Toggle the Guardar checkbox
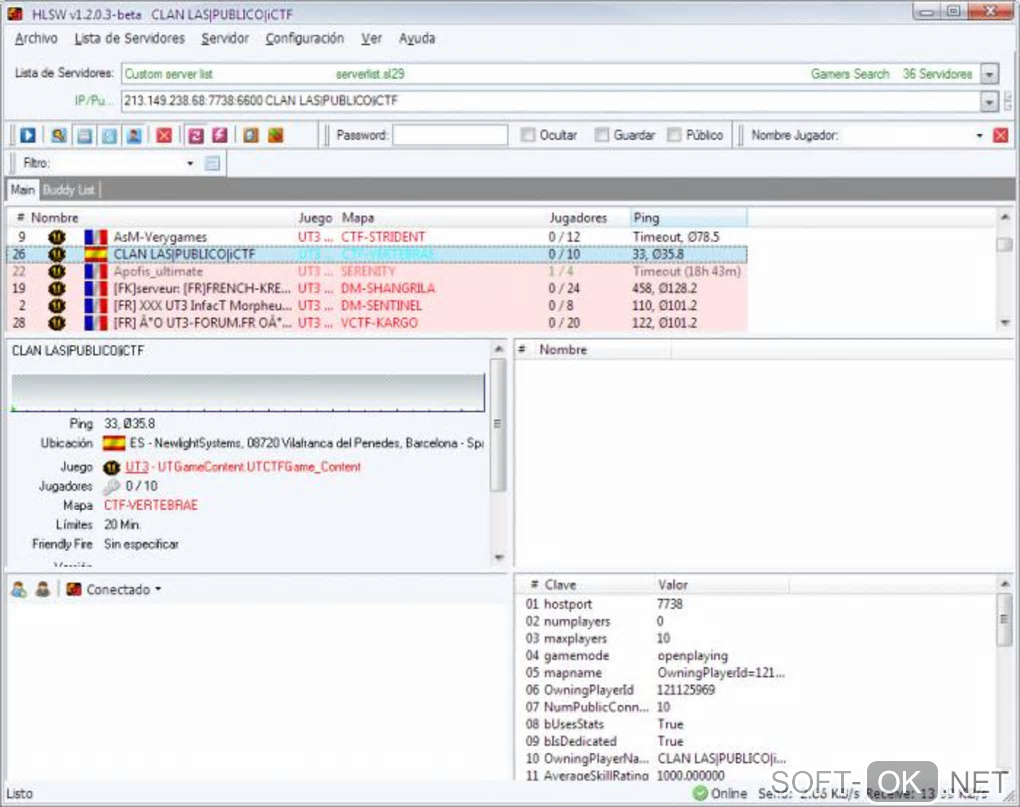 [602, 135]
